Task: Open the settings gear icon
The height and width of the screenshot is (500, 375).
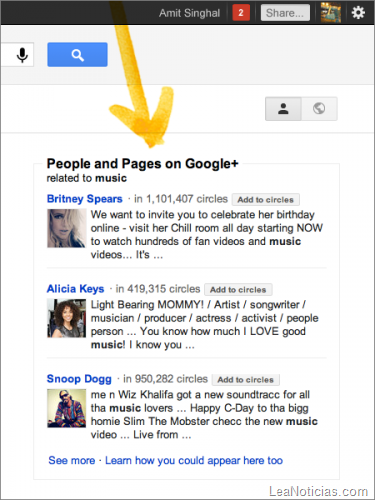Action: 358,13
